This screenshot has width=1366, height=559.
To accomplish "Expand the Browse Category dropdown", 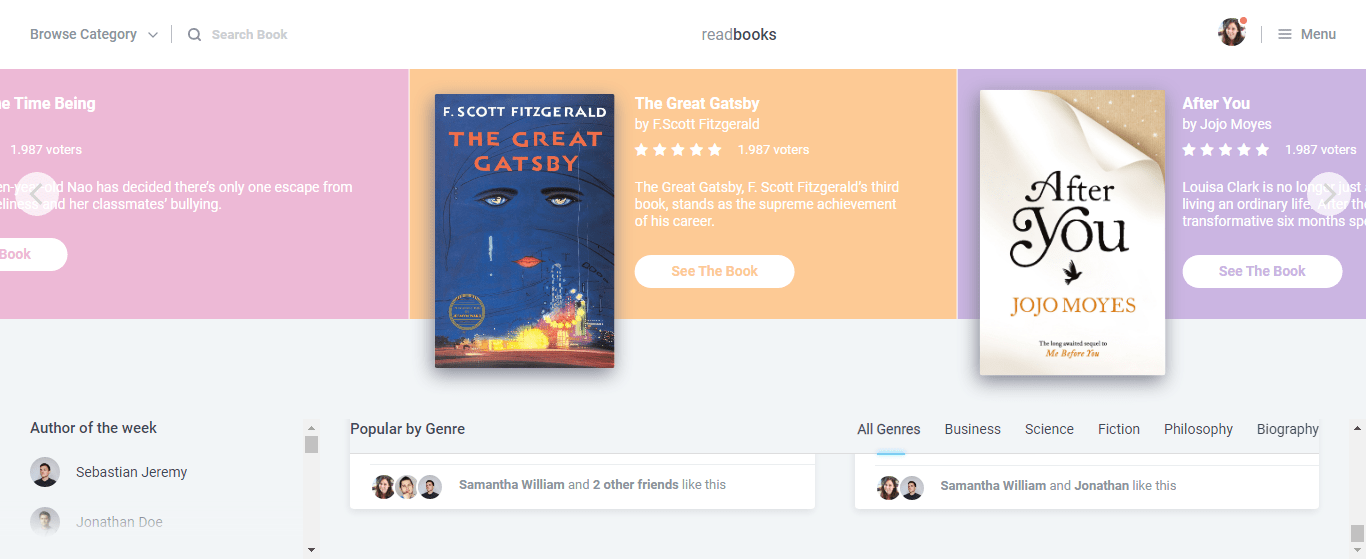I will point(94,35).
